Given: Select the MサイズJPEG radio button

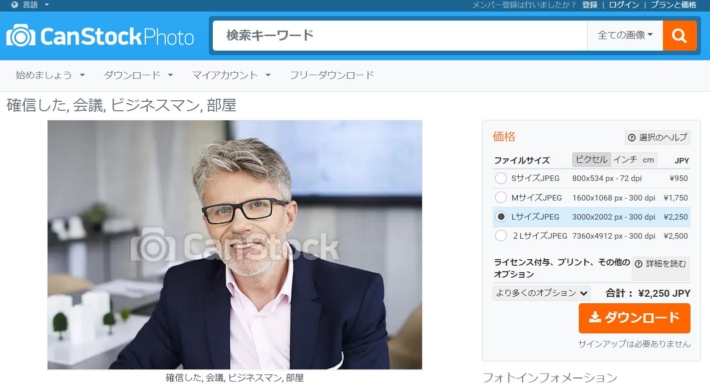Looking at the screenshot, I should [x=500, y=197].
